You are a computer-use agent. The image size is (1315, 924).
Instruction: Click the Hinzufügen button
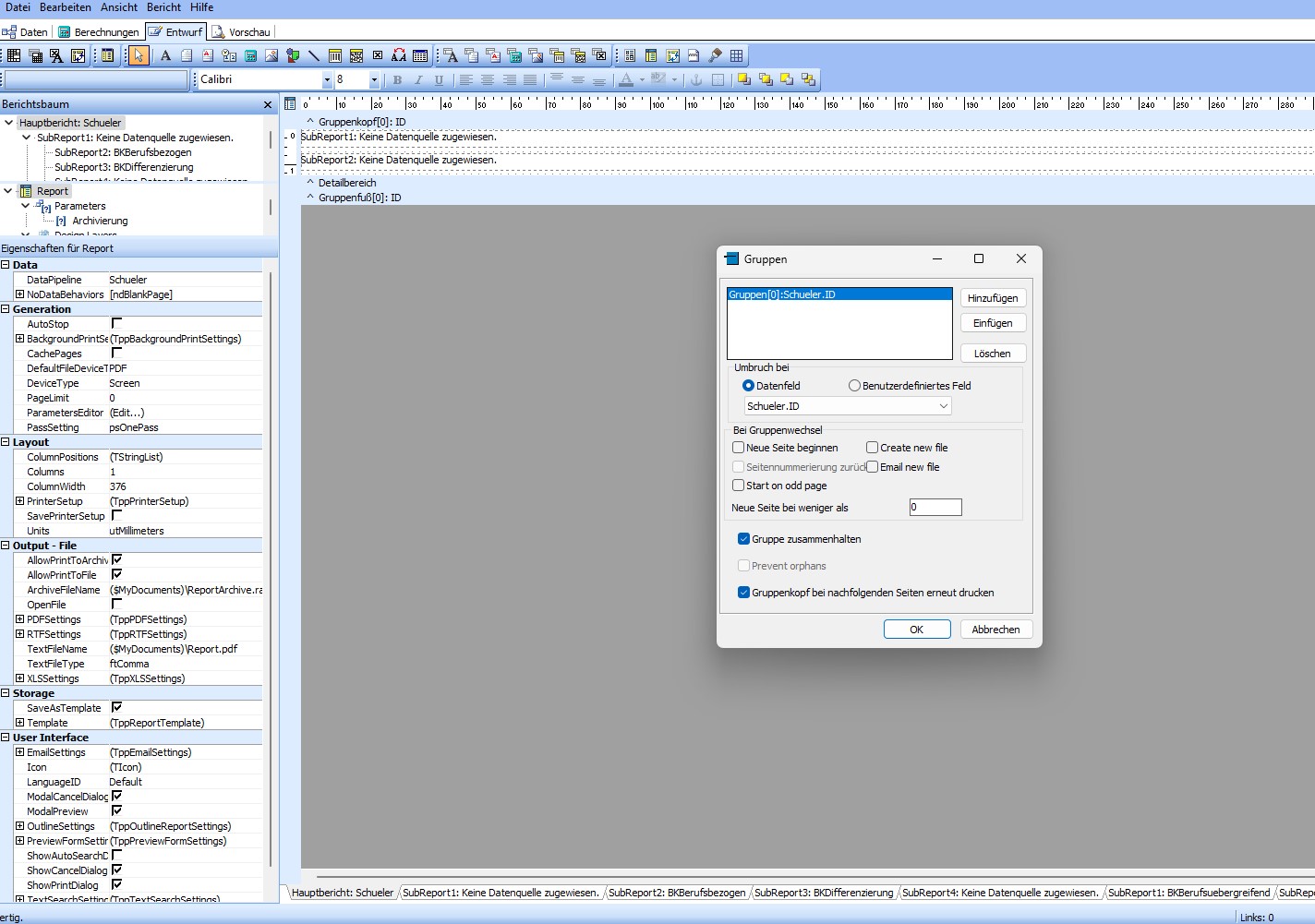click(993, 298)
